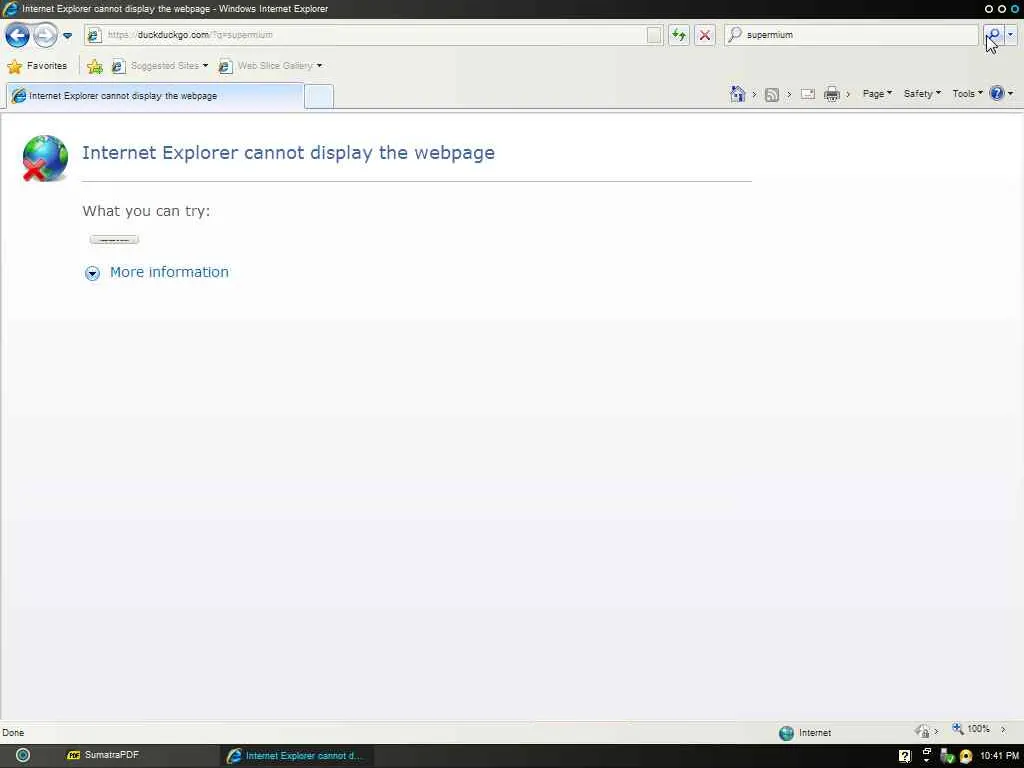Open Suggested Sites in favorites bar
Image resolution: width=1024 pixels, height=768 pixels.
coord(155,66)
